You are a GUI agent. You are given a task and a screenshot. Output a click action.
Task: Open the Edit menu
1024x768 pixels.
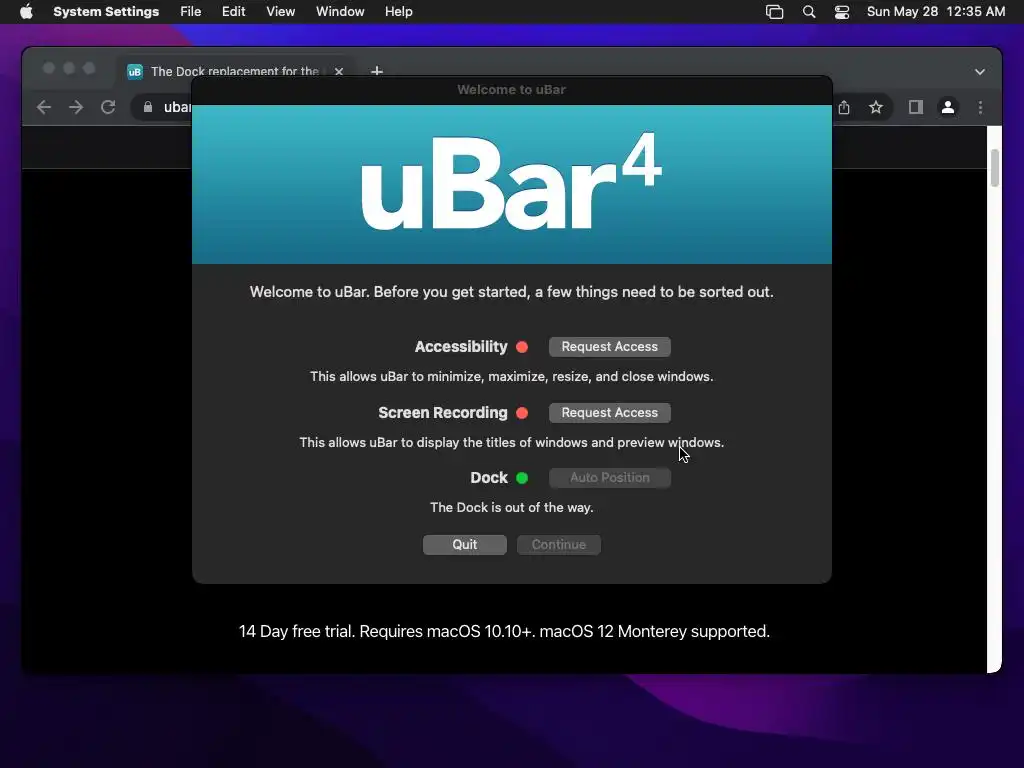[233, 12]
